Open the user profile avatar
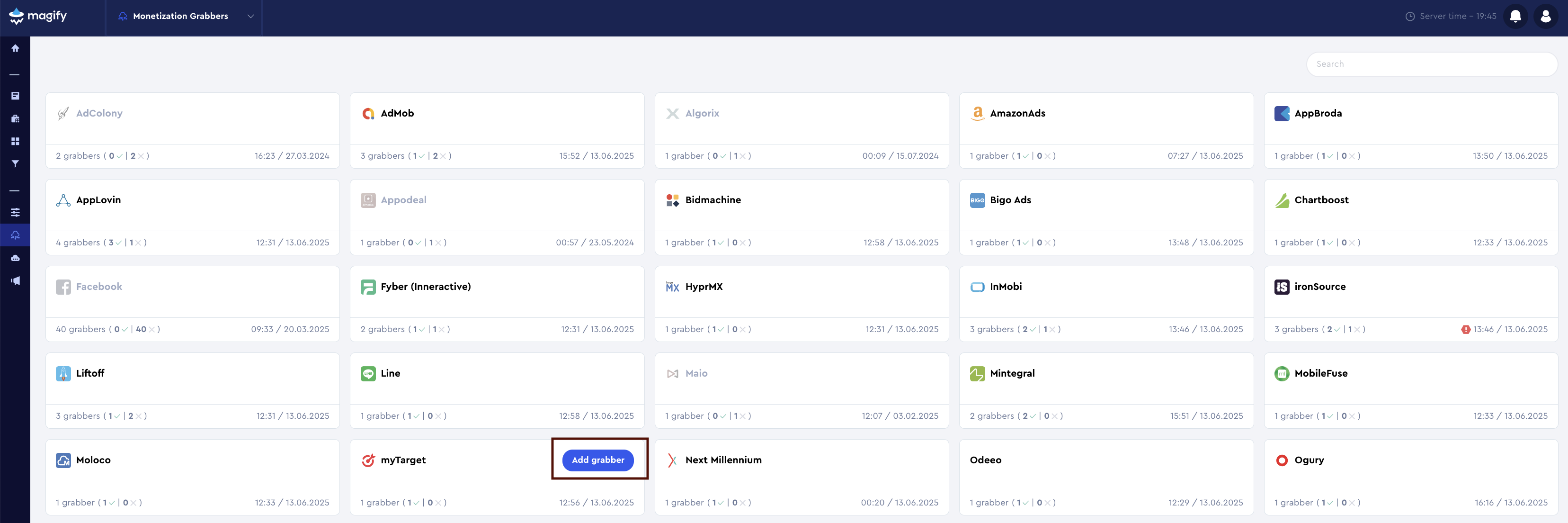1568x523 pixels. (1545, 17)
